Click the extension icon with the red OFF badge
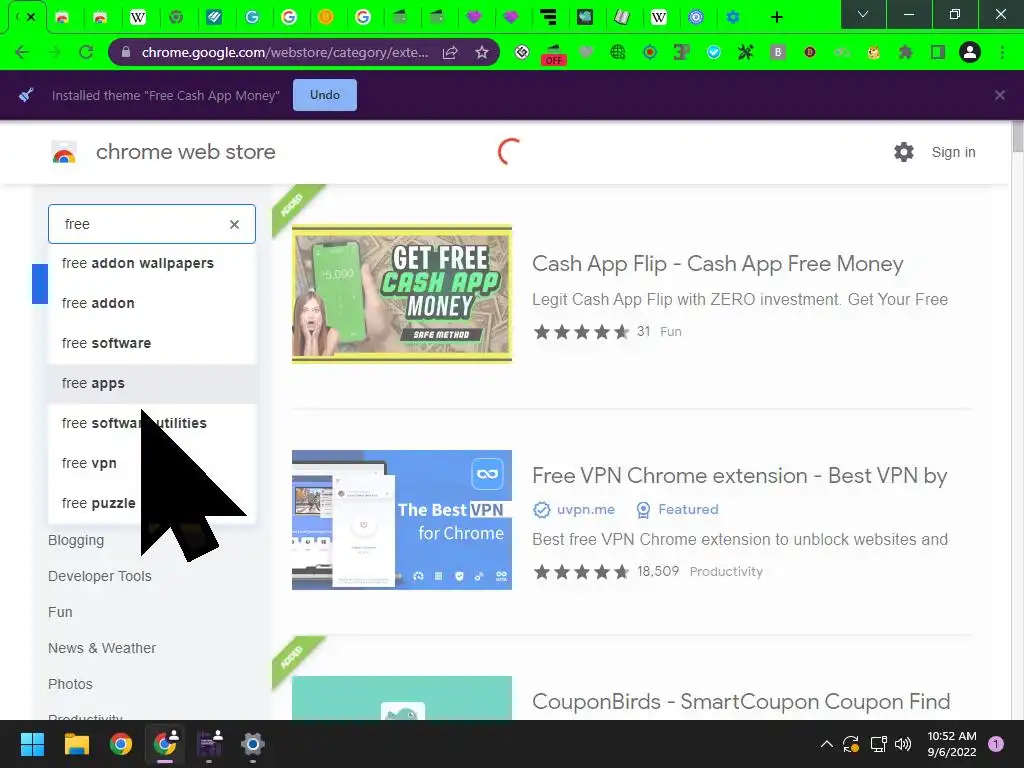This screenshot has height=768, width=1024. point(553,54)
